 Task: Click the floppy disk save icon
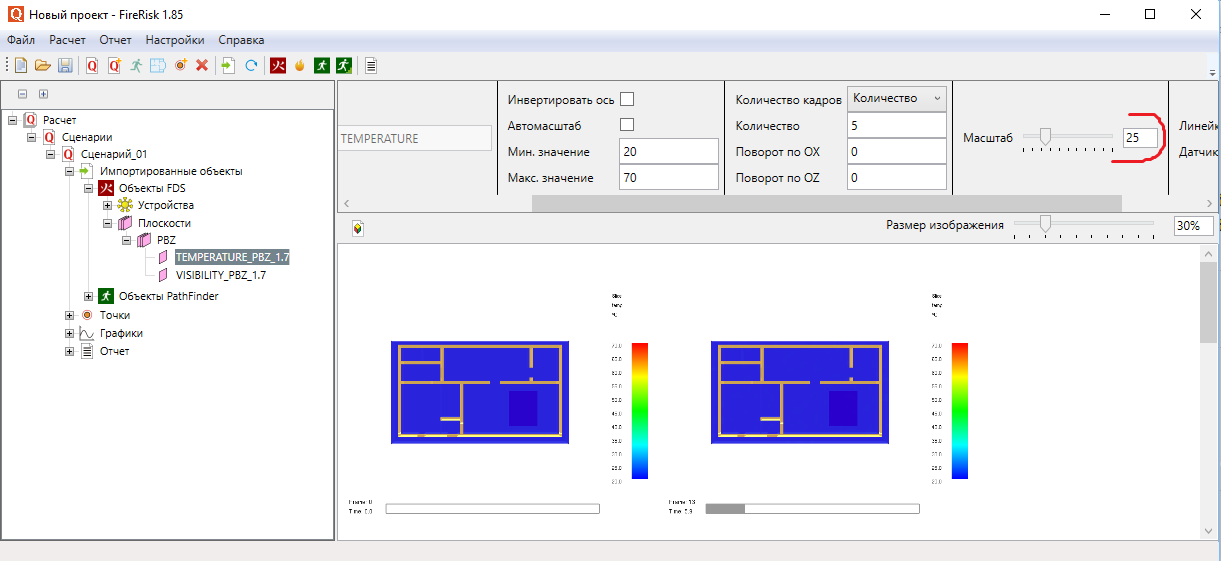tap(65, 65)
